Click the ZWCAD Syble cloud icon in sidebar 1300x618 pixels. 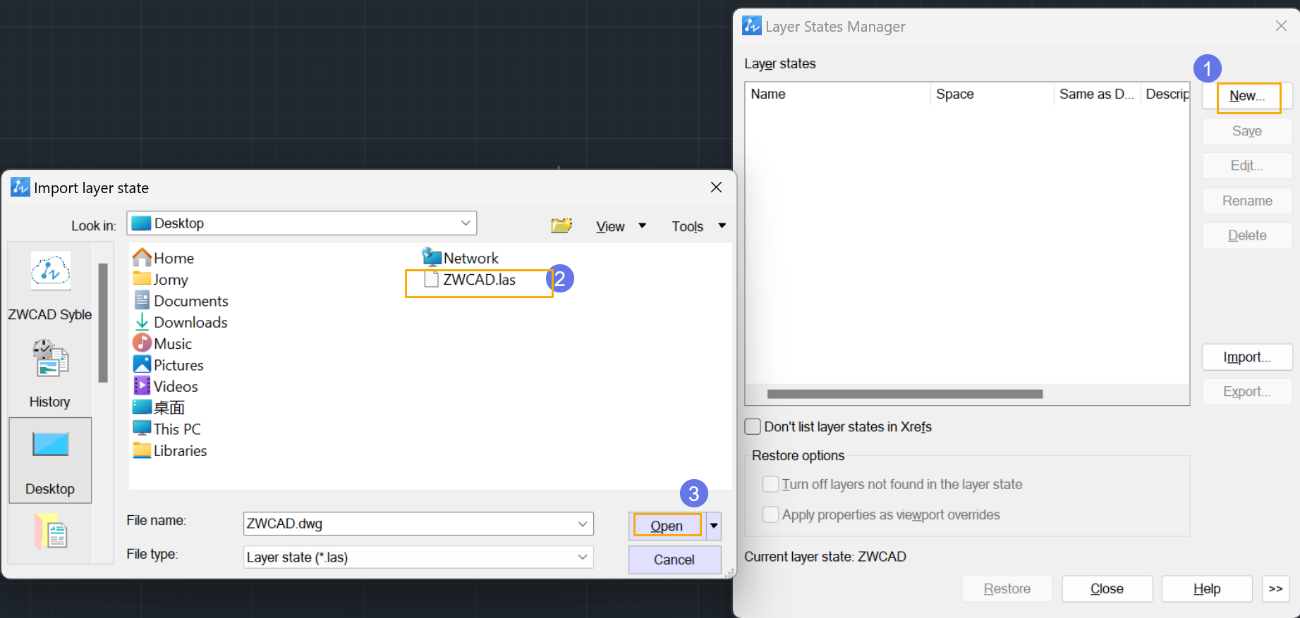pos(50,271)
